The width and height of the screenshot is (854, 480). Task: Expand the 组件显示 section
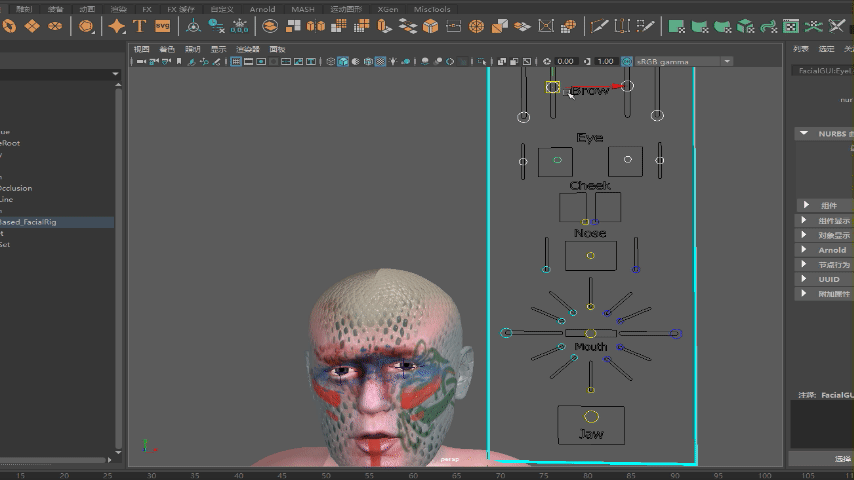[x=804, y=220]
